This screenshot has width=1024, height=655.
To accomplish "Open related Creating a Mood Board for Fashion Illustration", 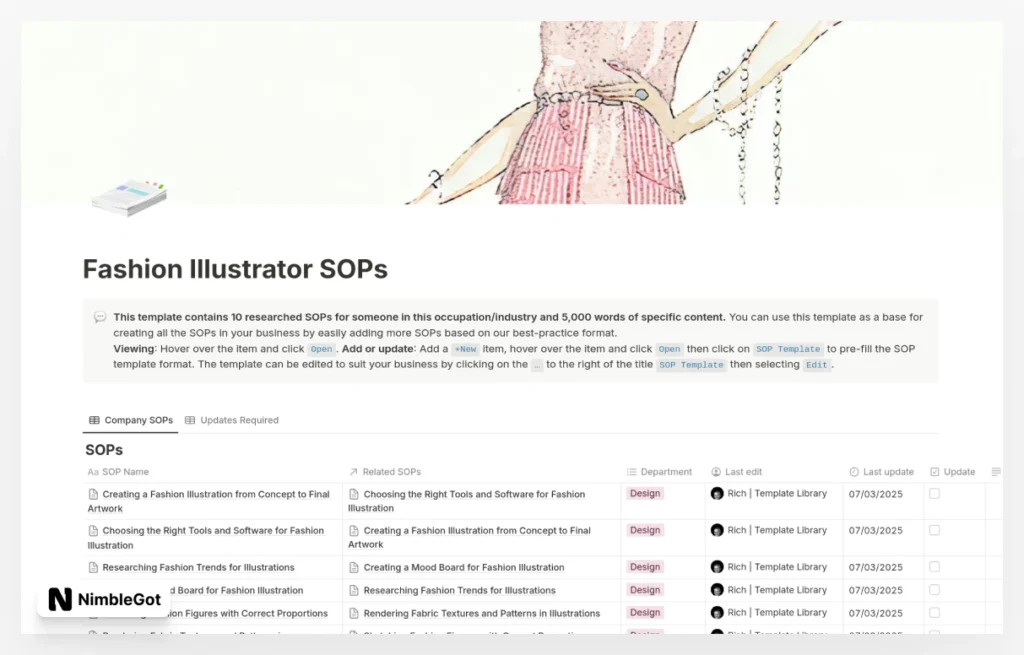I will point(464,567).
